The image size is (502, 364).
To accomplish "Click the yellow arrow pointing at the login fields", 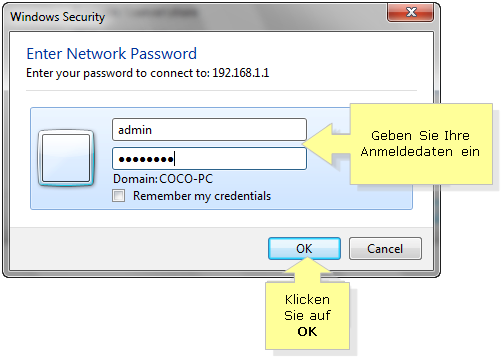I will (326, 144).
